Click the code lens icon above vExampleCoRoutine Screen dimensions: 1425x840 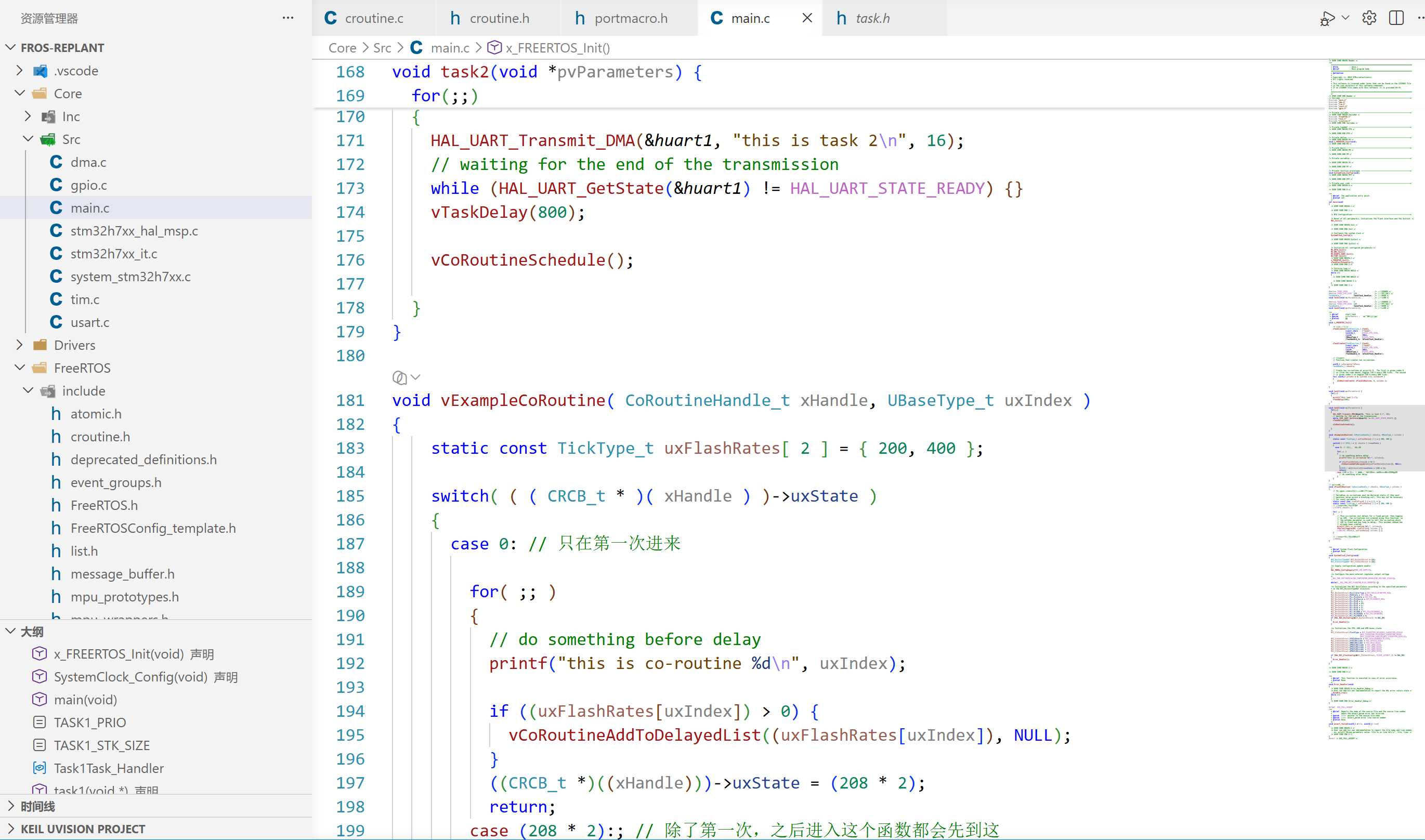[x=399, y=377]
